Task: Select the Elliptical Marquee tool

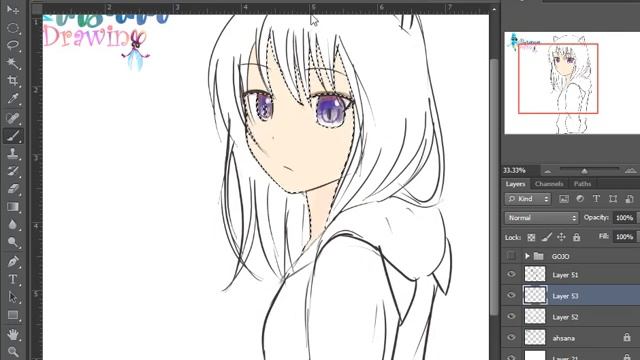Action: point(13,28)
